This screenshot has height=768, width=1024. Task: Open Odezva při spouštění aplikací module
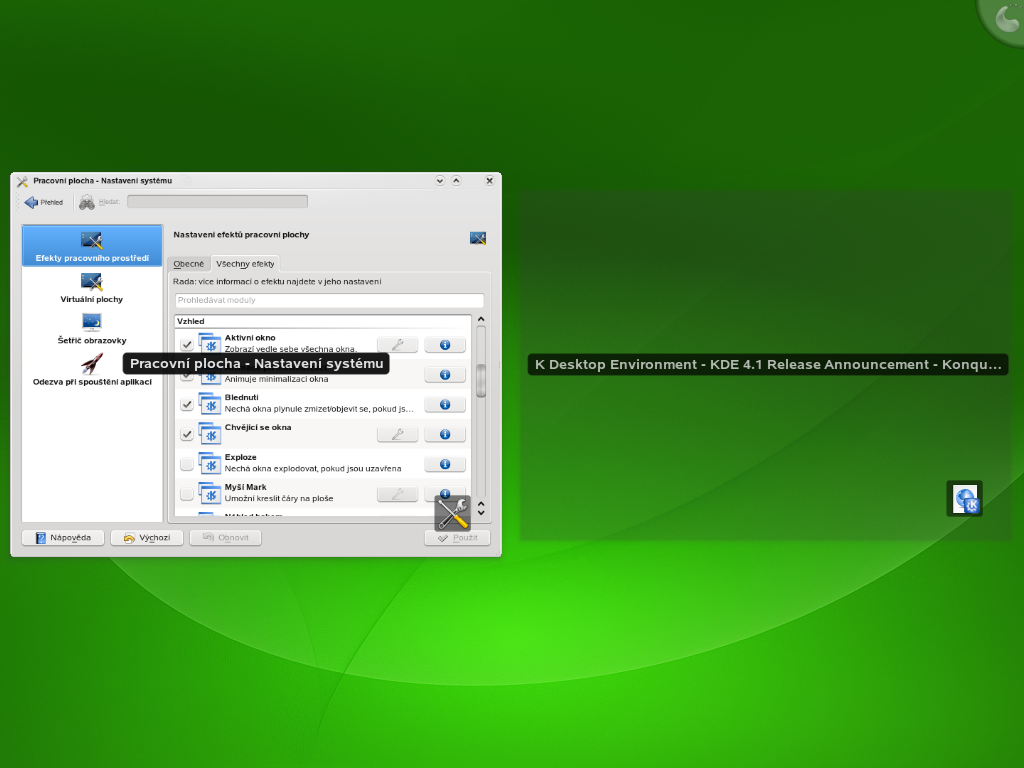92,370
